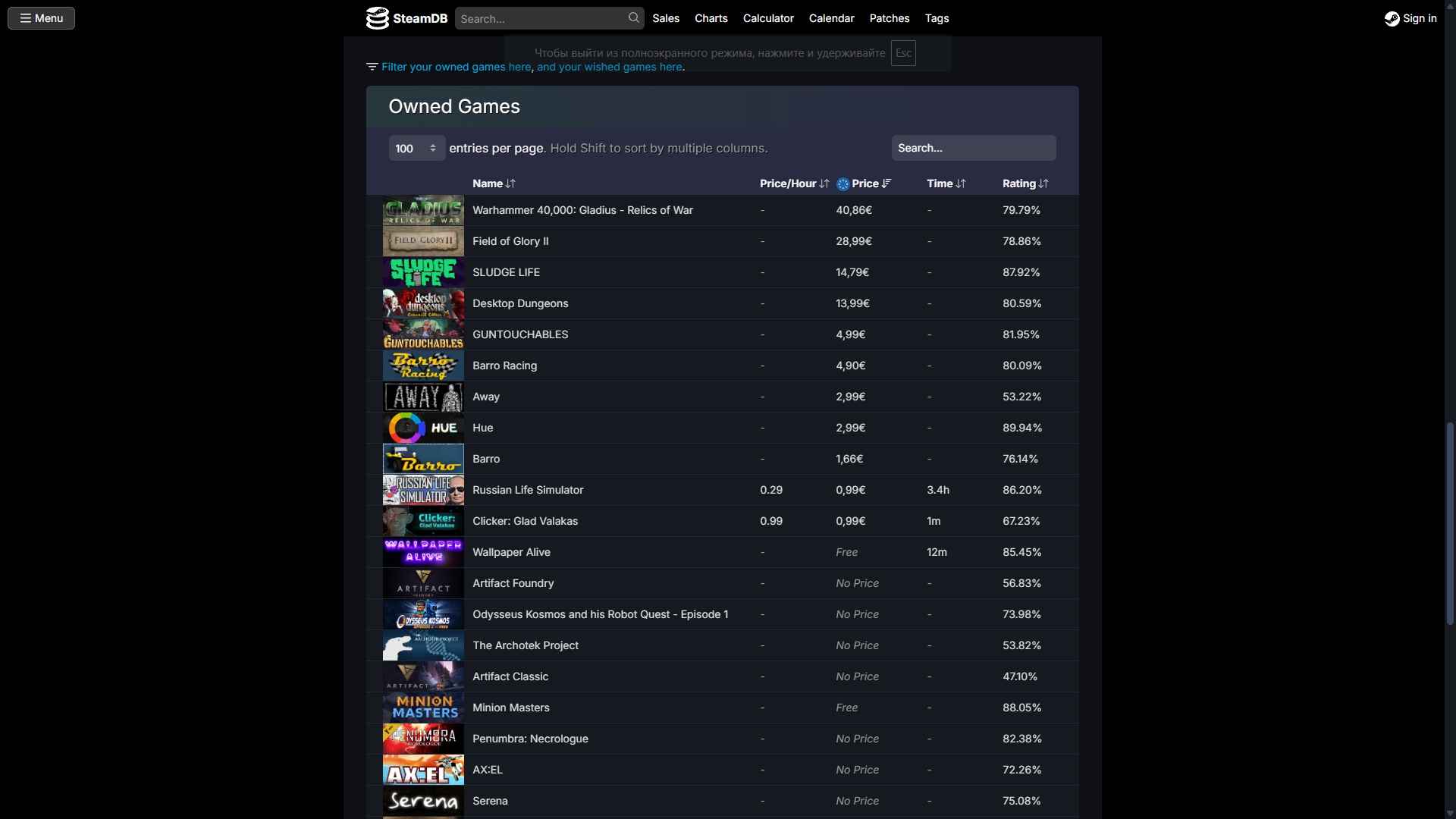Viewport: 1456px width, 819px height.
Task: Sort table by Price/Hour column
Action: click(x=794, y=184)
